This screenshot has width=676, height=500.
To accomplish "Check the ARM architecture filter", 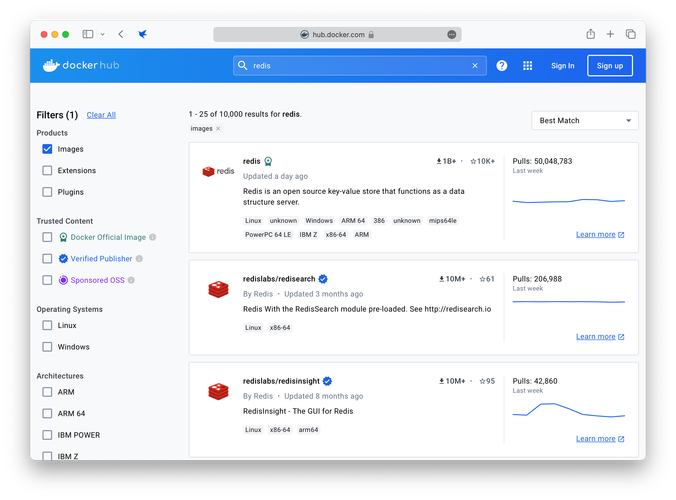I will 47,392.
